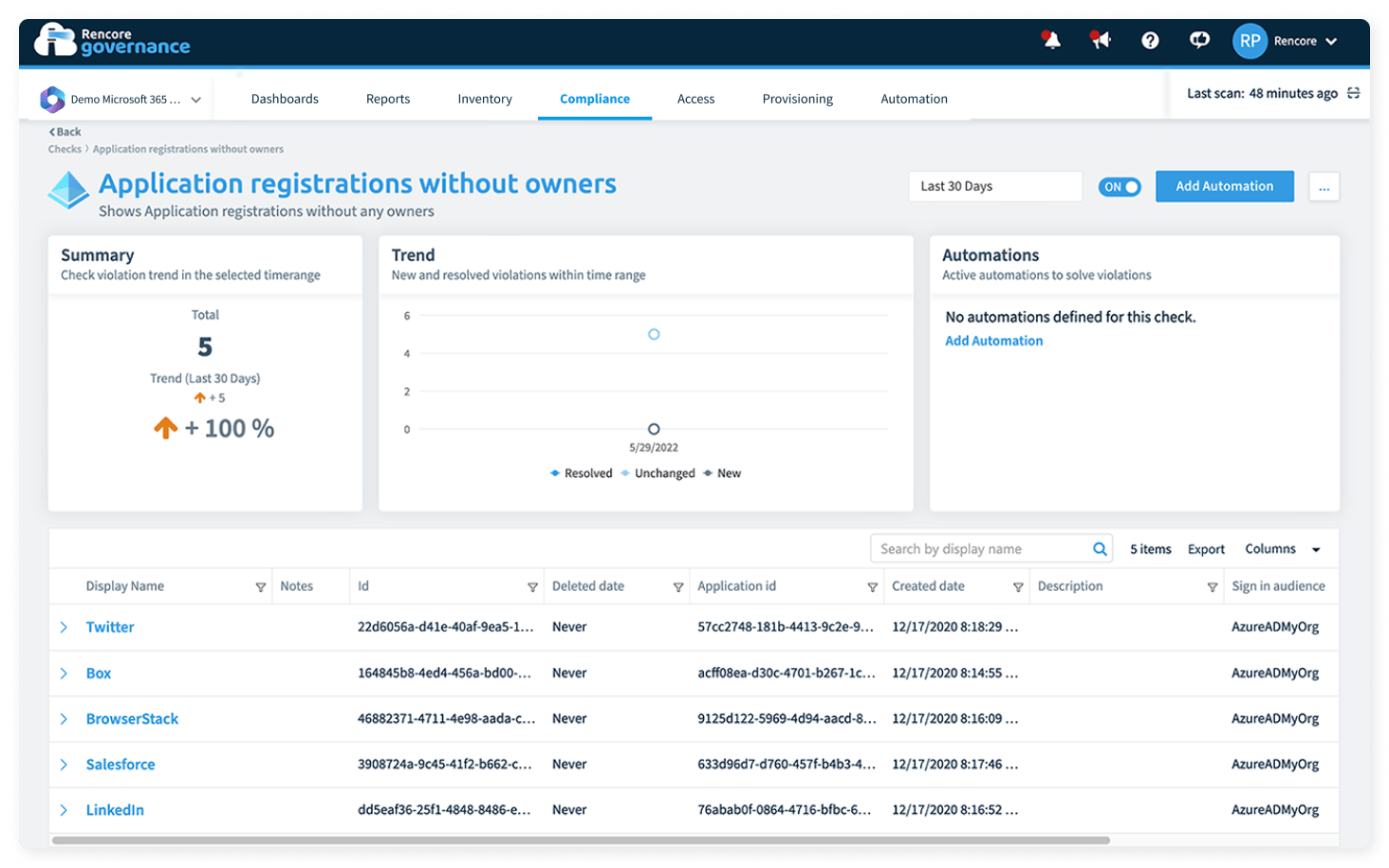
Task: Expand the Twitter row
Action: click(x=64, y=627)
